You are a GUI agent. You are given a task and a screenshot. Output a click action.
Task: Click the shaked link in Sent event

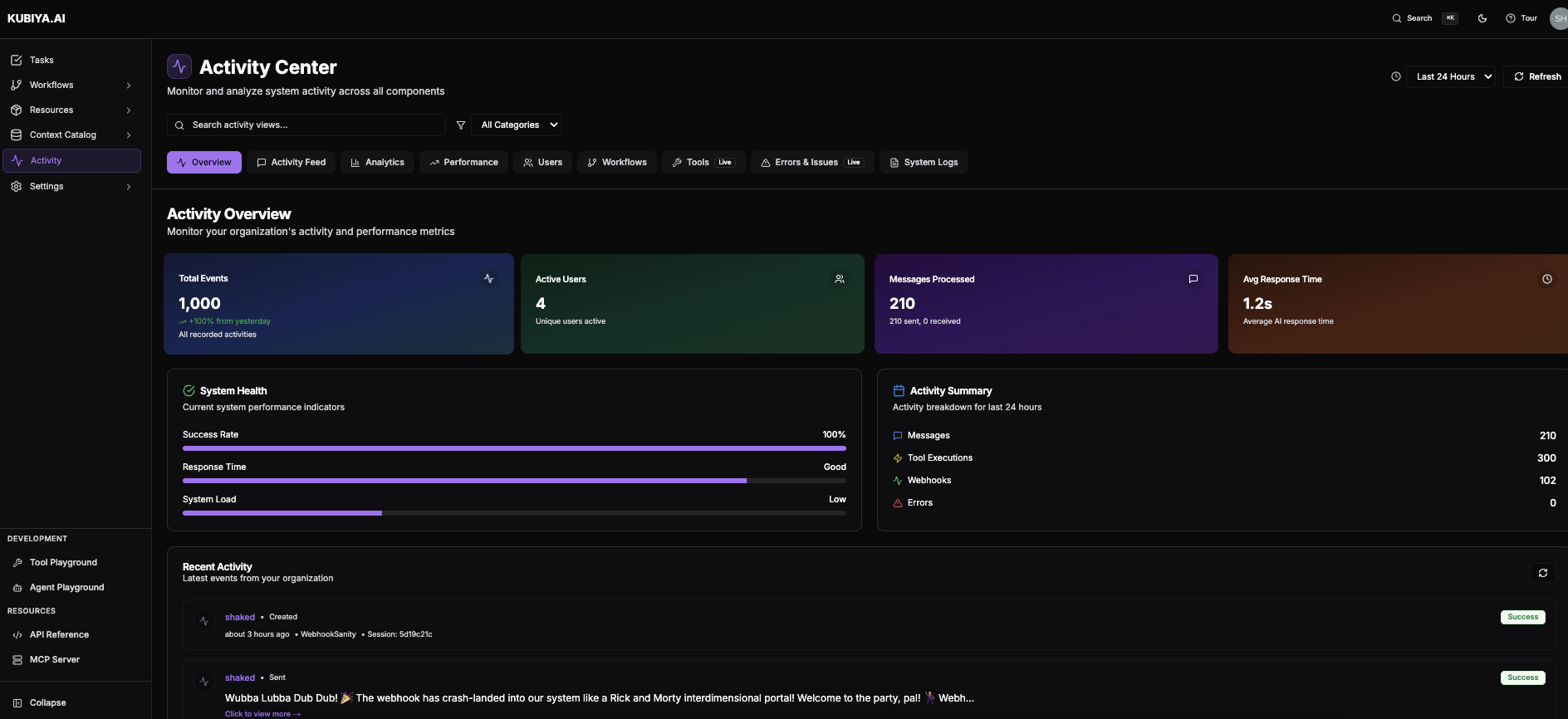point(240,677)
